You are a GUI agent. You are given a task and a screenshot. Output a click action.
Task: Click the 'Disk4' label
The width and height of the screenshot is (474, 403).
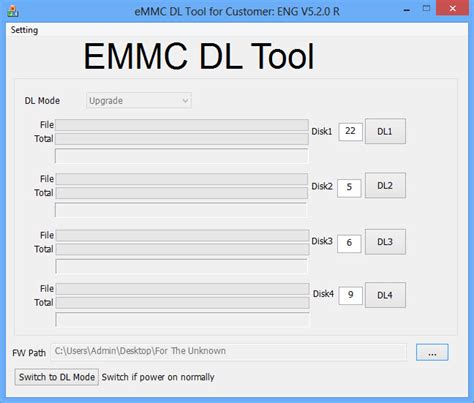click(323, 294)
